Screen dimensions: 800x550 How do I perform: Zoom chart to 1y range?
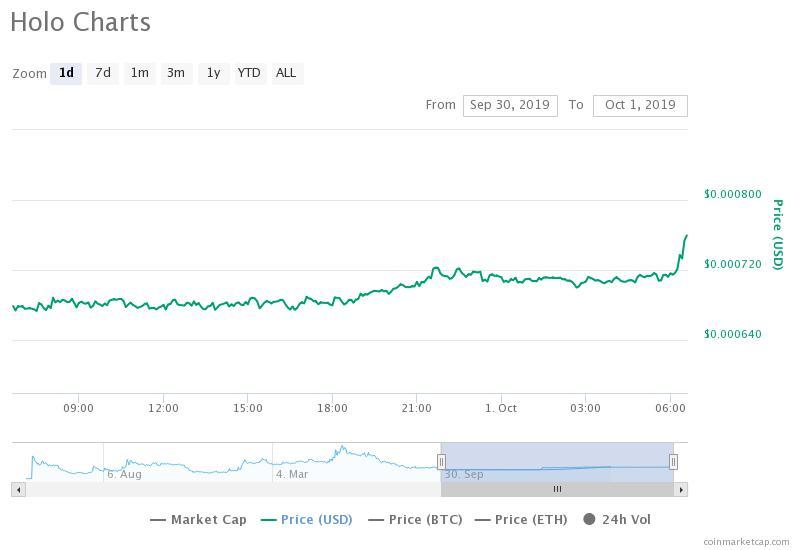(x=213, y=73)
